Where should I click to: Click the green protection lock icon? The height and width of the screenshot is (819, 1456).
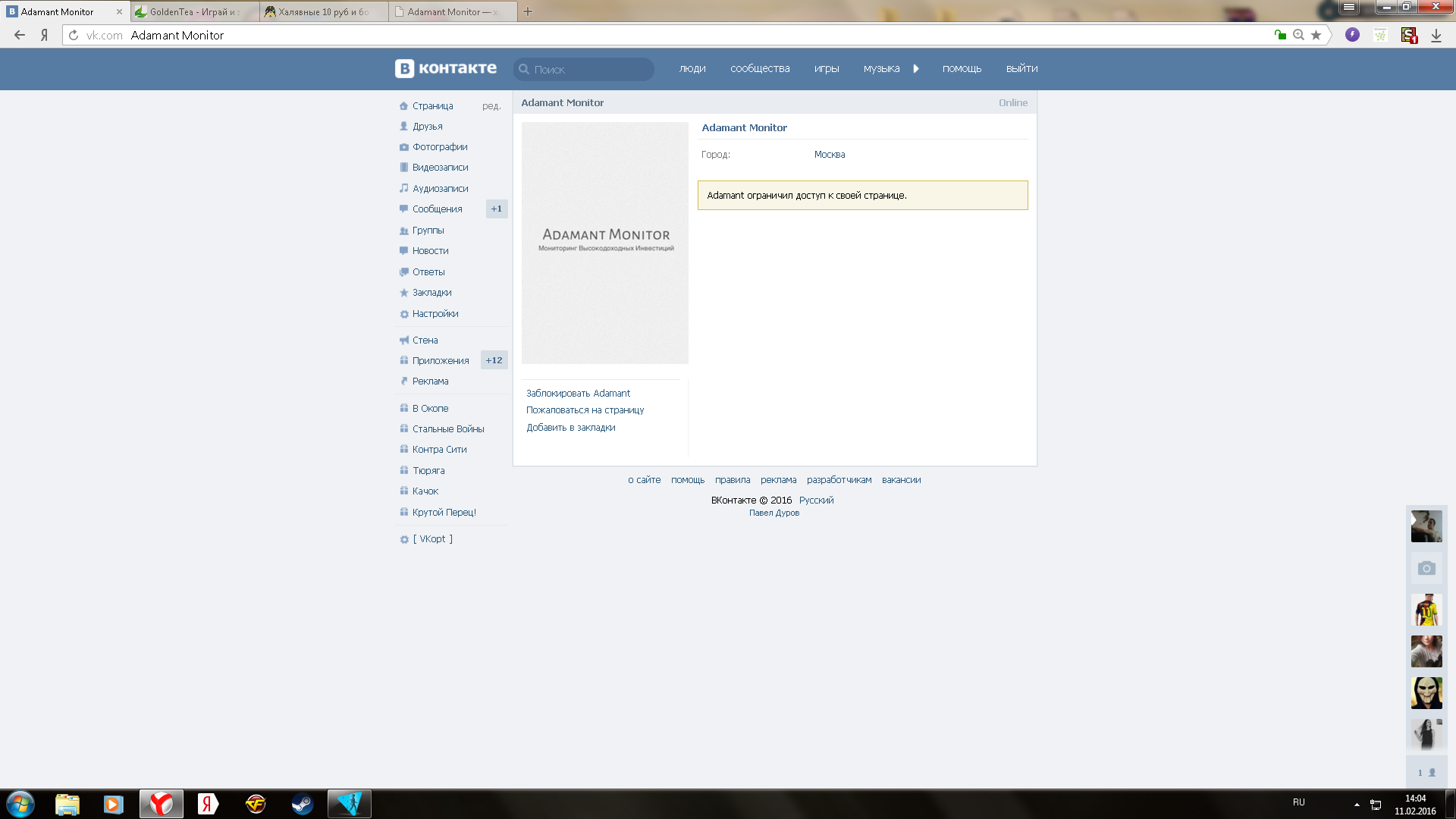pos(1280,35)
